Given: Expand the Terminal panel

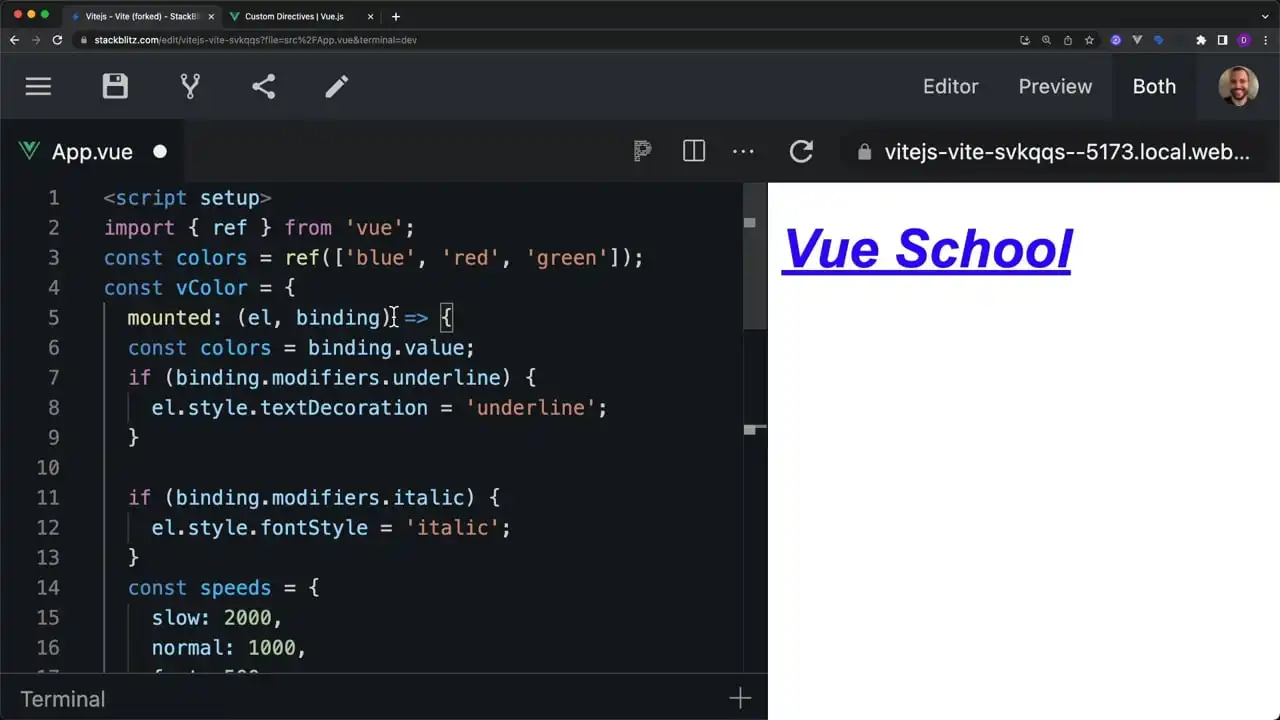Looking at the screenshot, I should 62,699.
